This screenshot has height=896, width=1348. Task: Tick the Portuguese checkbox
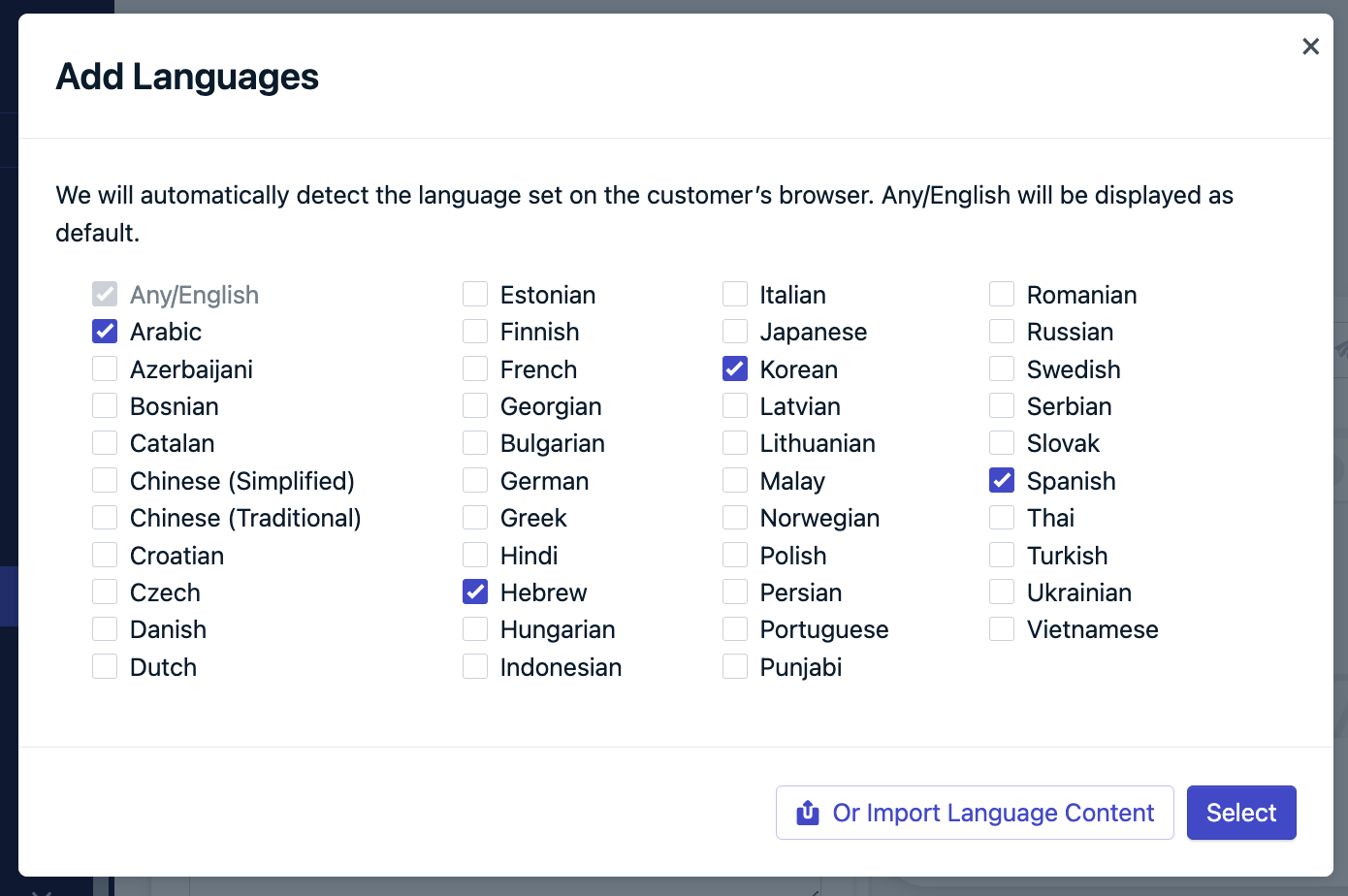(x=735, y=629)
